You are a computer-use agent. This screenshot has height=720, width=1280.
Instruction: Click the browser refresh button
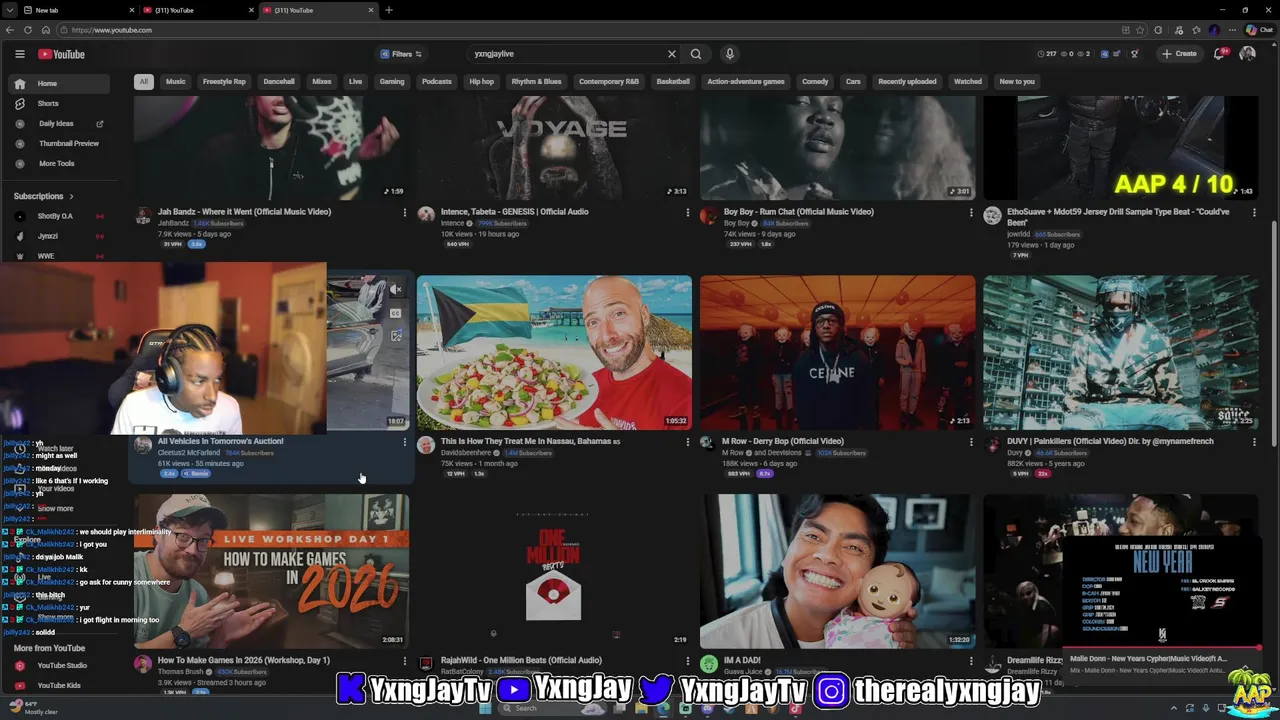(28, 30)
